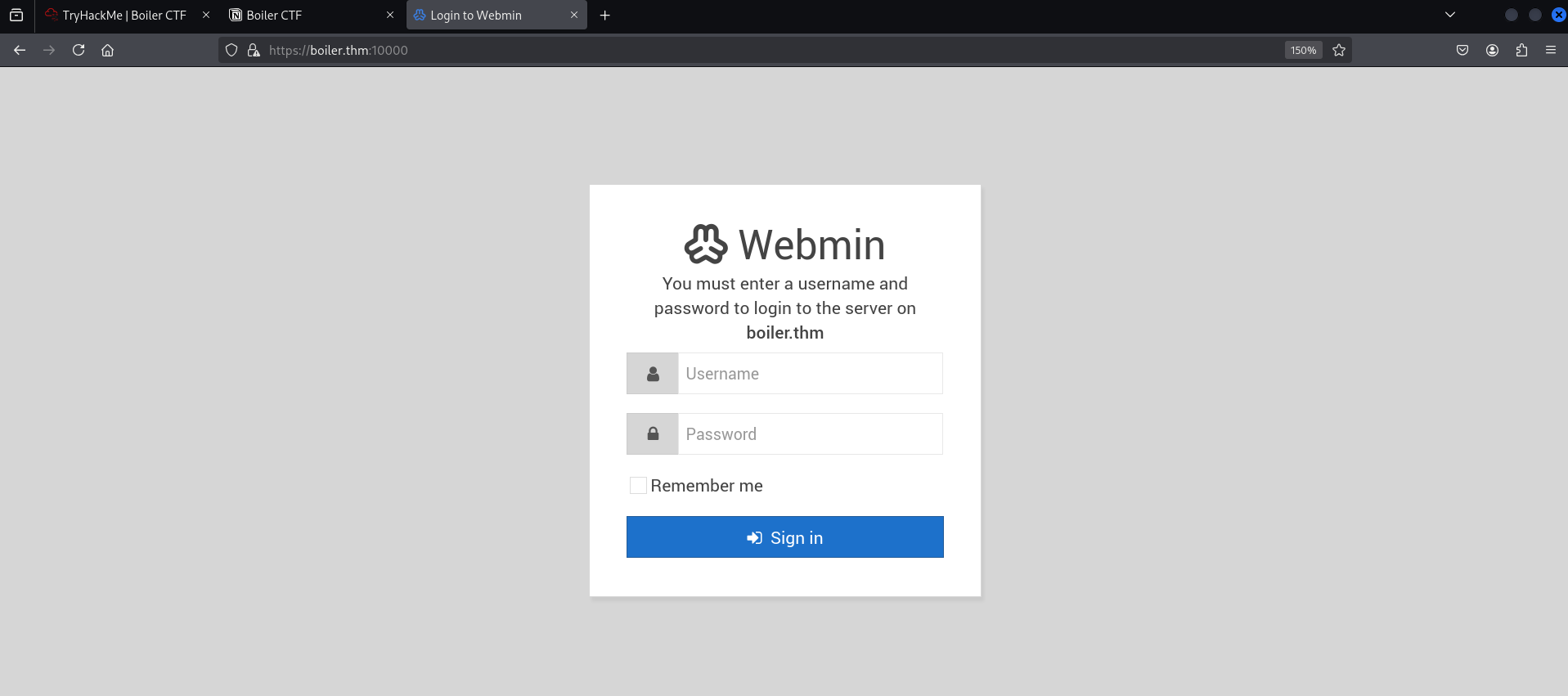Expand the list all tabs chevron
1568x696 pixels.
(x=1449, y=15)
